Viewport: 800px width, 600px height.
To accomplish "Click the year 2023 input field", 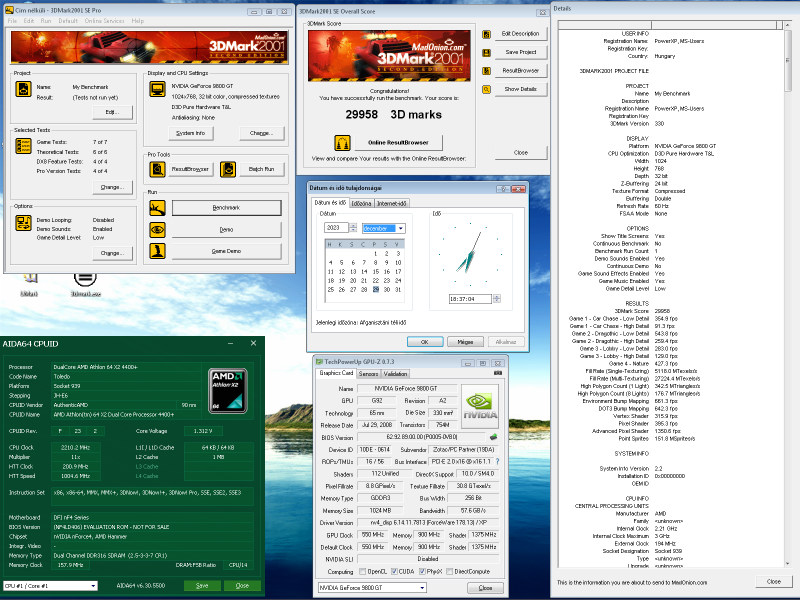I will pyautogui.click(x=336, y=228).
